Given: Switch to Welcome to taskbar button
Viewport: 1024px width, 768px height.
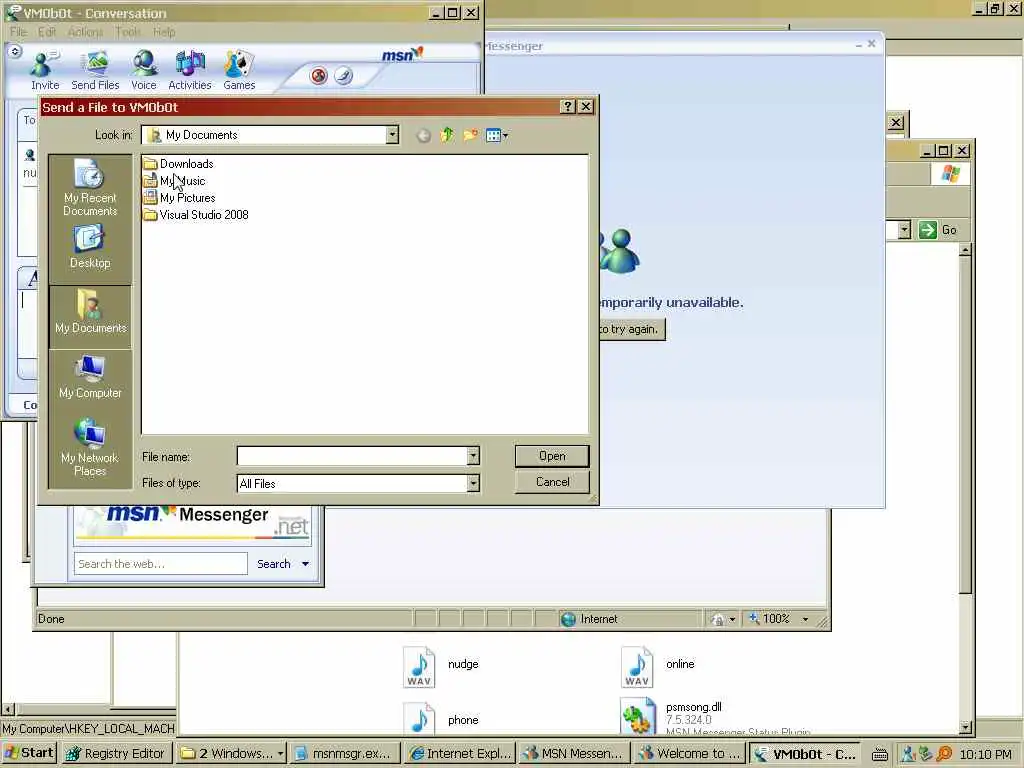Looking at the screenshot, I should point(690,753).
